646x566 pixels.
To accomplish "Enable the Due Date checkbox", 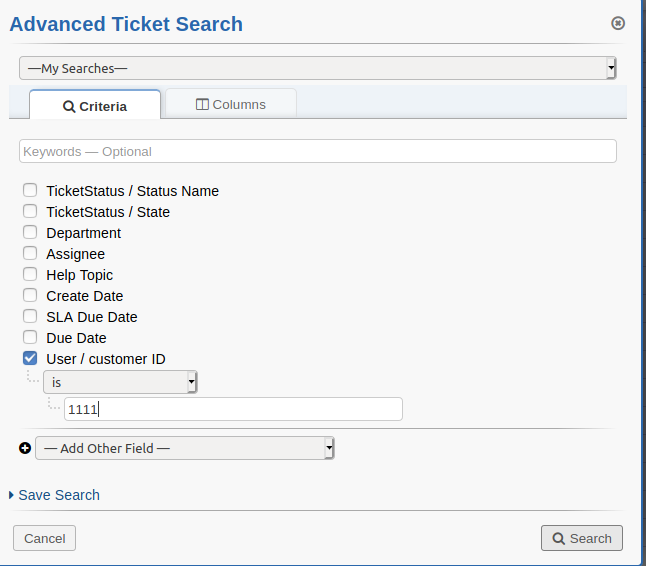I will click(30, 337).
